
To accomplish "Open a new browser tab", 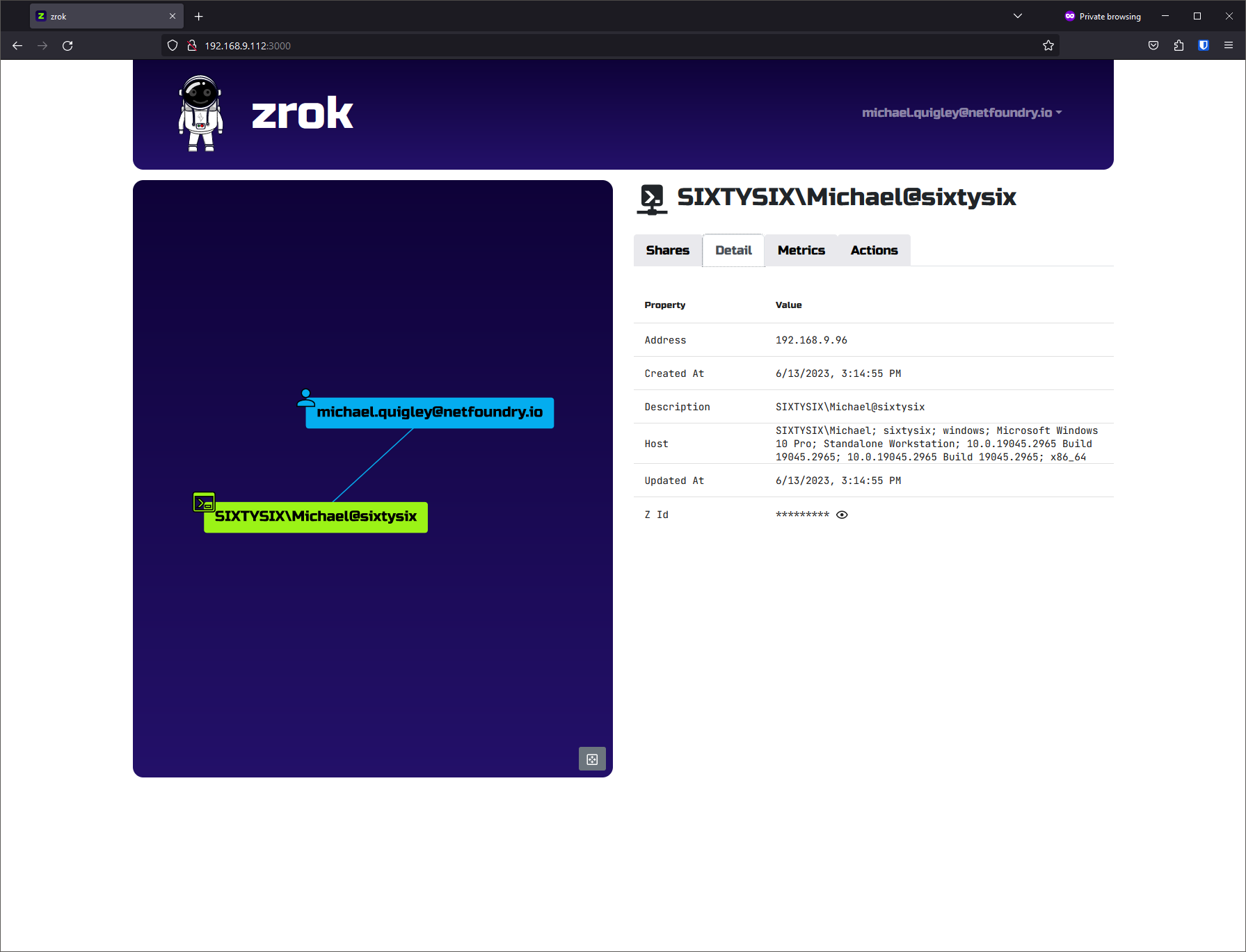I will click(x=199, y=16).
